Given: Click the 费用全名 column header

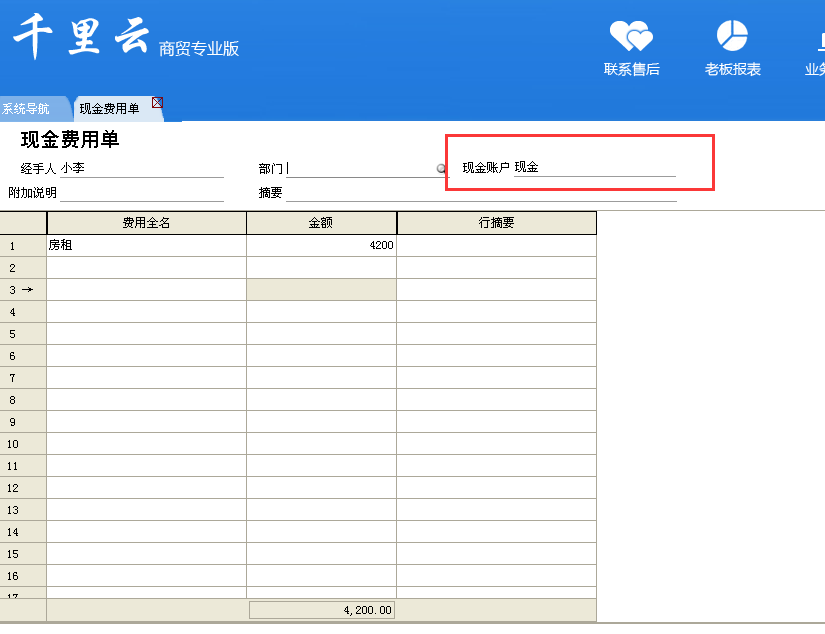Looking at the screenshot, I should click(x=146, y=223).
